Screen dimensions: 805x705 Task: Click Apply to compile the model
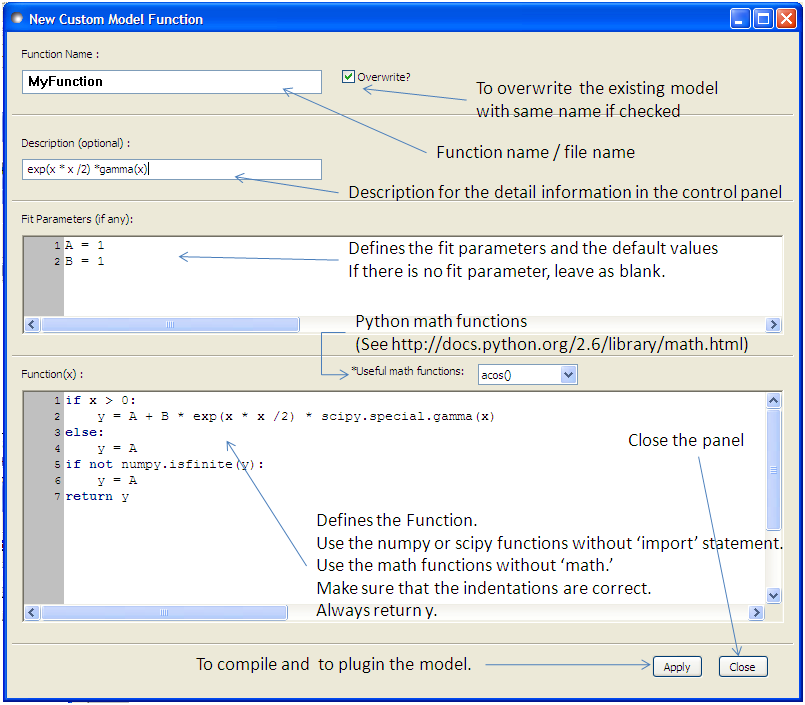pos(677,666)
